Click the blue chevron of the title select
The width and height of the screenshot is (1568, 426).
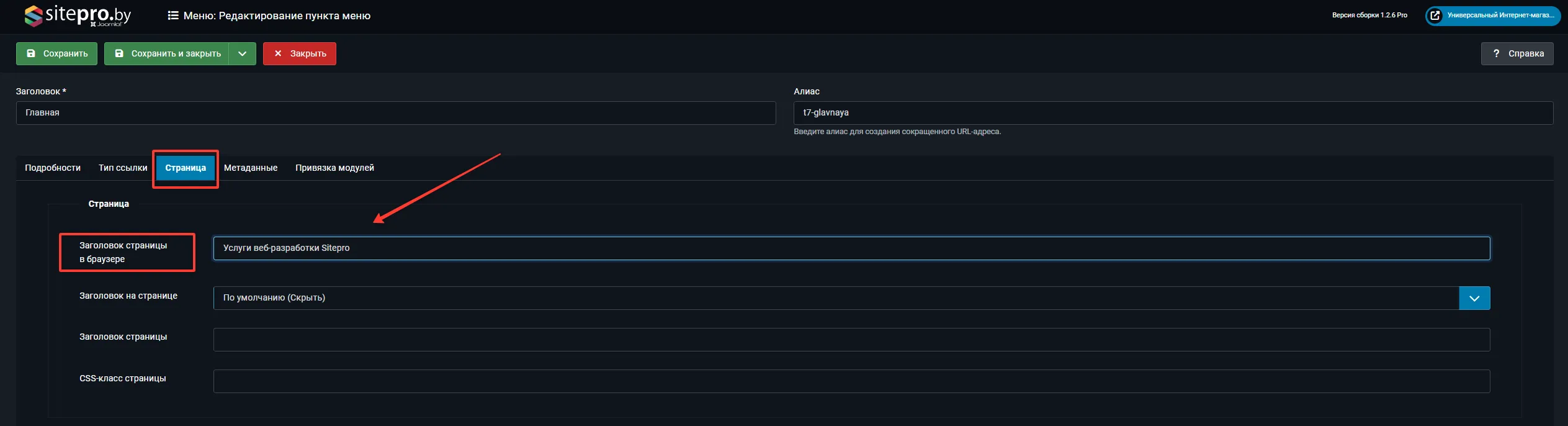[1474, 298]
